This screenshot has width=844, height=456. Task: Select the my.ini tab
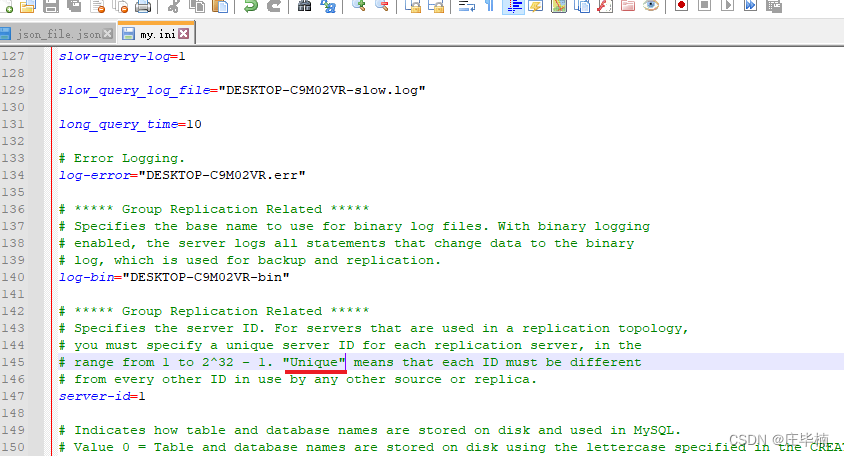[x=156, y=33]
